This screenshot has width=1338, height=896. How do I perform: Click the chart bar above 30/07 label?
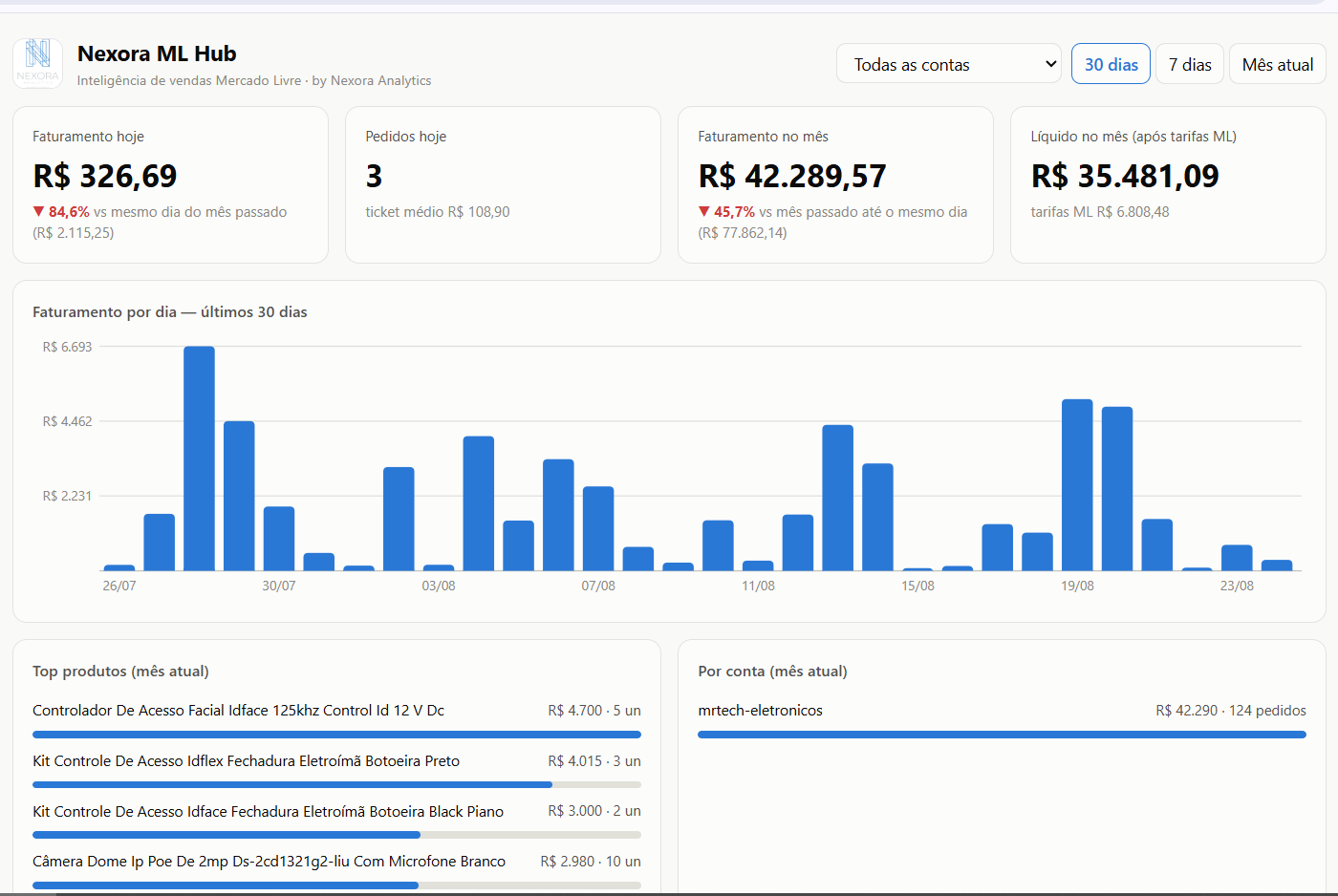pos(279,539)
